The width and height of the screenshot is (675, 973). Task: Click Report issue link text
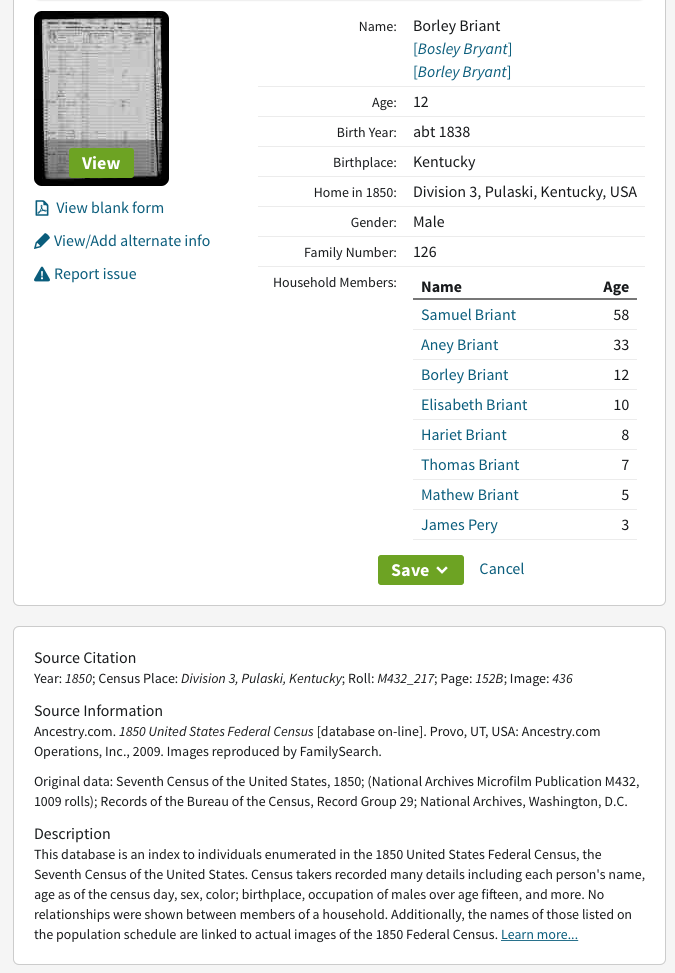95,274
